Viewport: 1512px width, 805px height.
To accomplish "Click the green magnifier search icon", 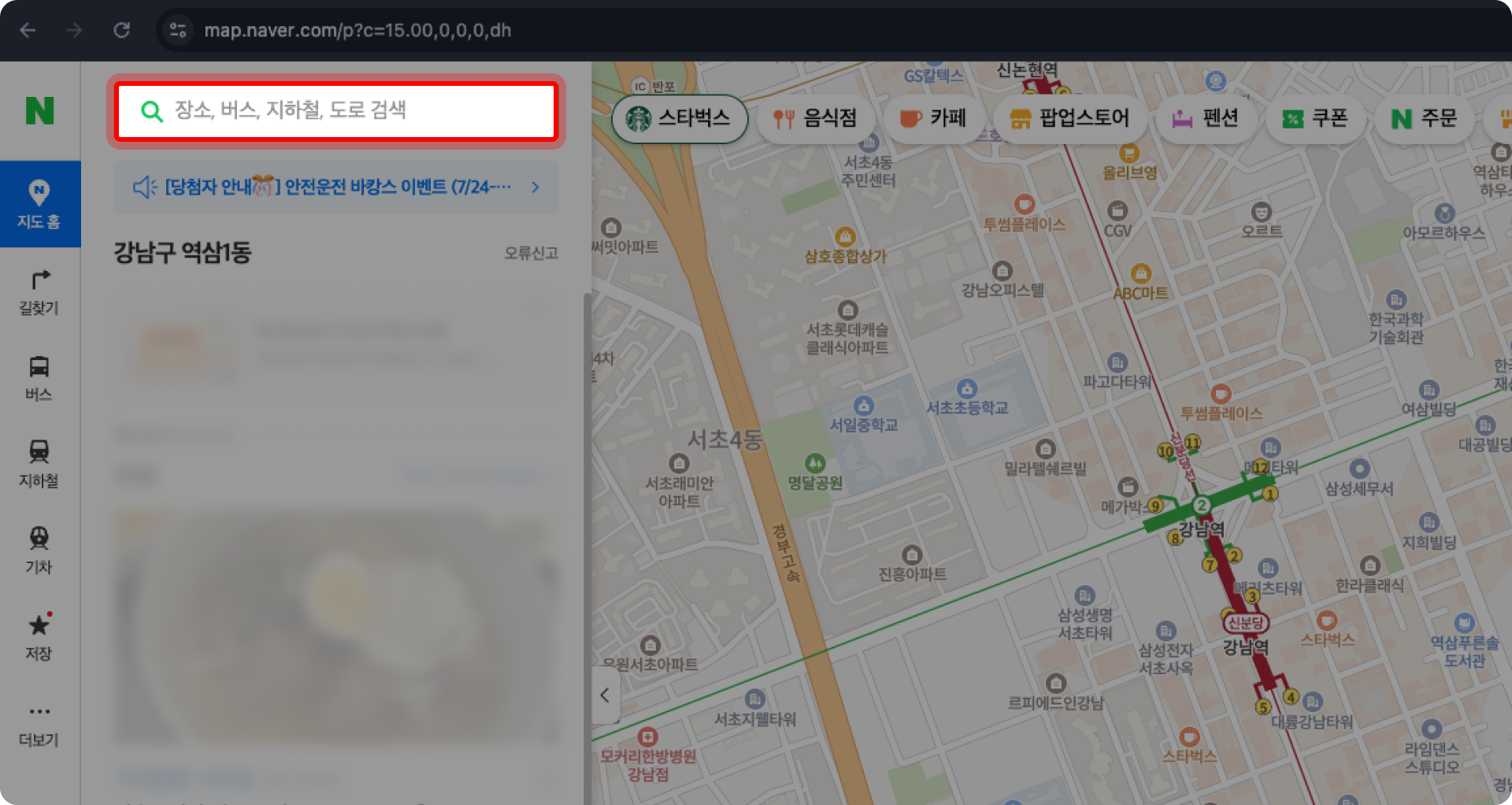I will (x=151, y=111).
